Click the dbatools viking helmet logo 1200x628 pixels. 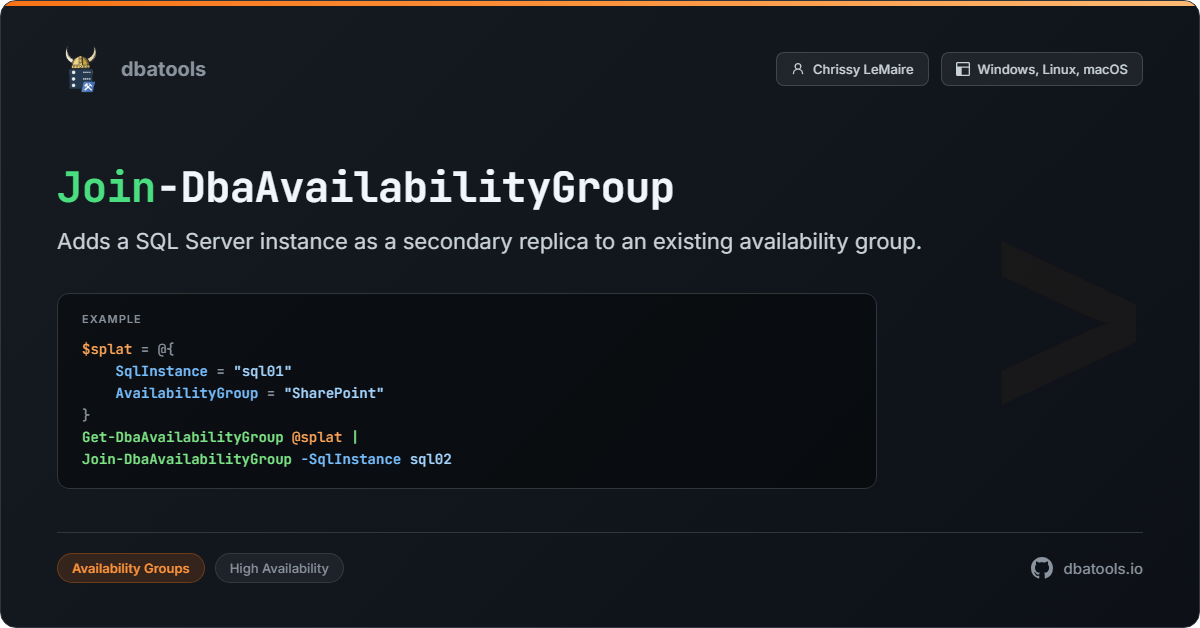tap(81, 69)
